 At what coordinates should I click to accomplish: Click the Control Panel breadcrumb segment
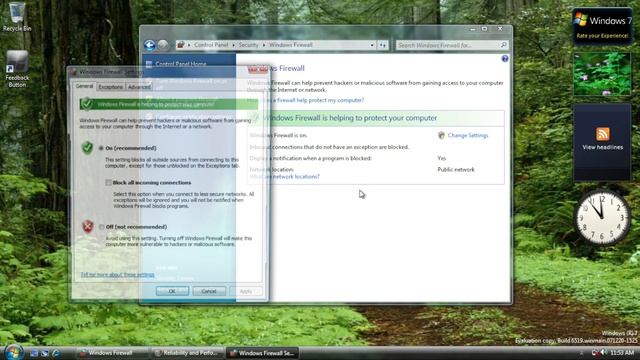pos(211,45)
